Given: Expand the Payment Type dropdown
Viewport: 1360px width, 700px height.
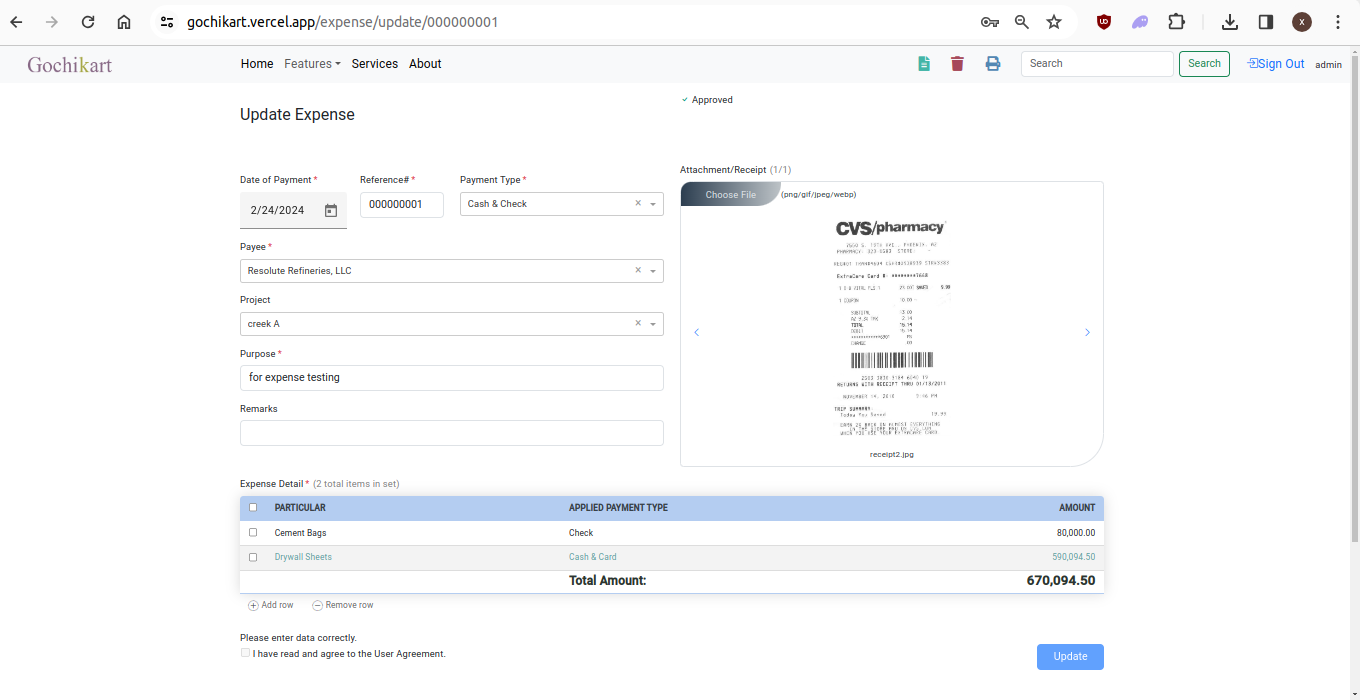Looking at the screenshot, I should [653, 204].
